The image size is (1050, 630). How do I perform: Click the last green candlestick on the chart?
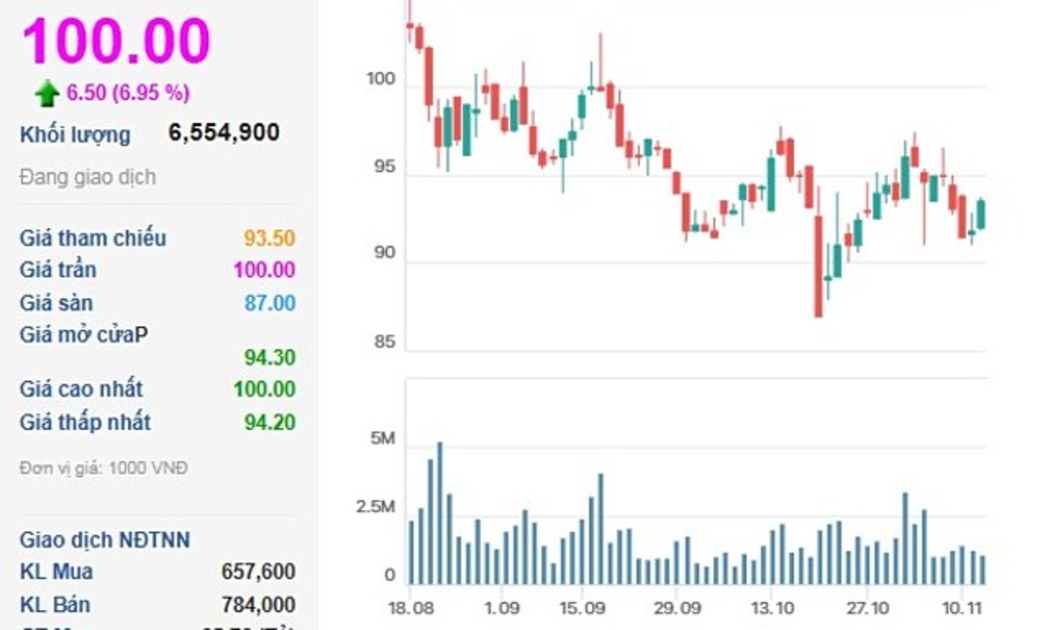point(981,214)
